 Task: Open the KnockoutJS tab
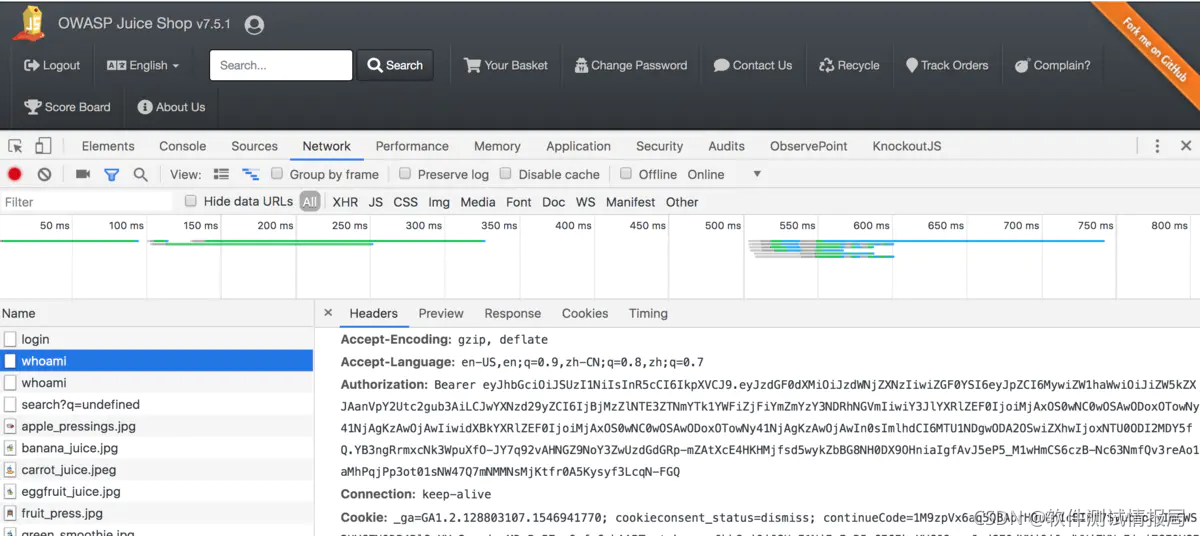(907, 146)
